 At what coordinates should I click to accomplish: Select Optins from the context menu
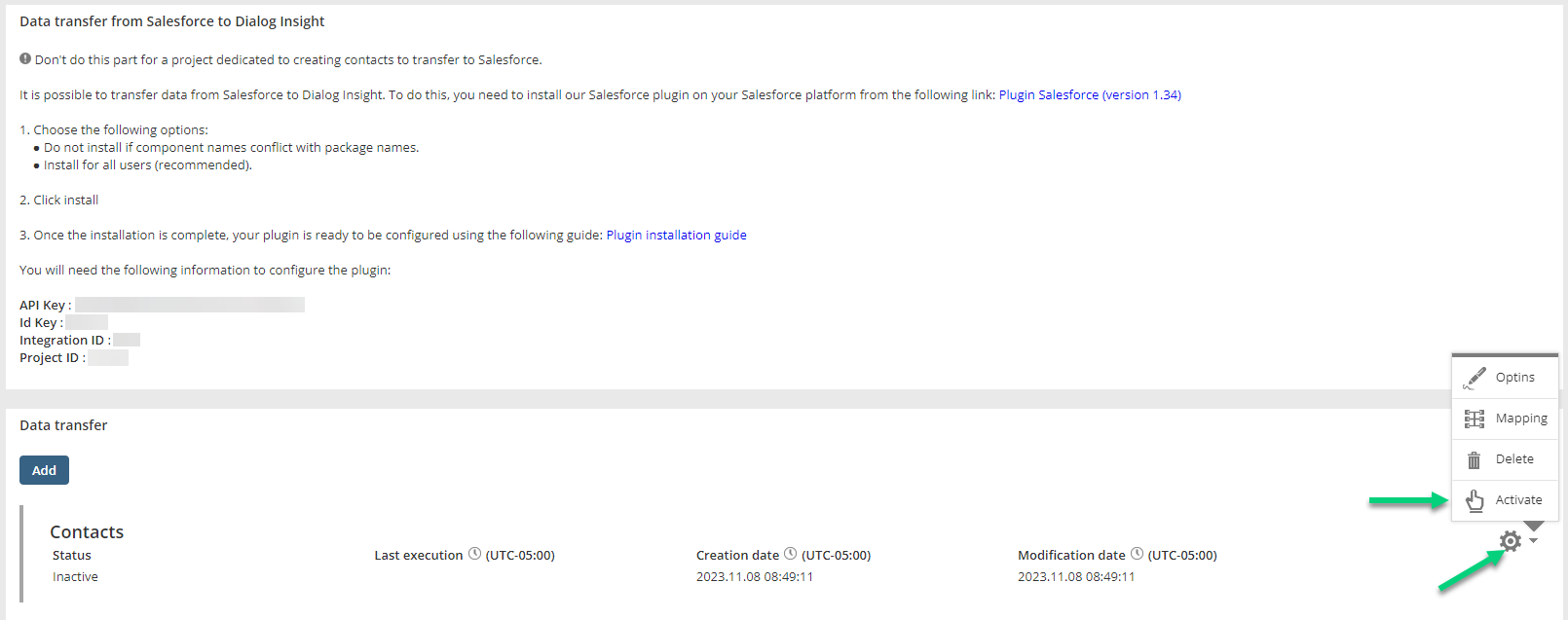[1505, 378]
